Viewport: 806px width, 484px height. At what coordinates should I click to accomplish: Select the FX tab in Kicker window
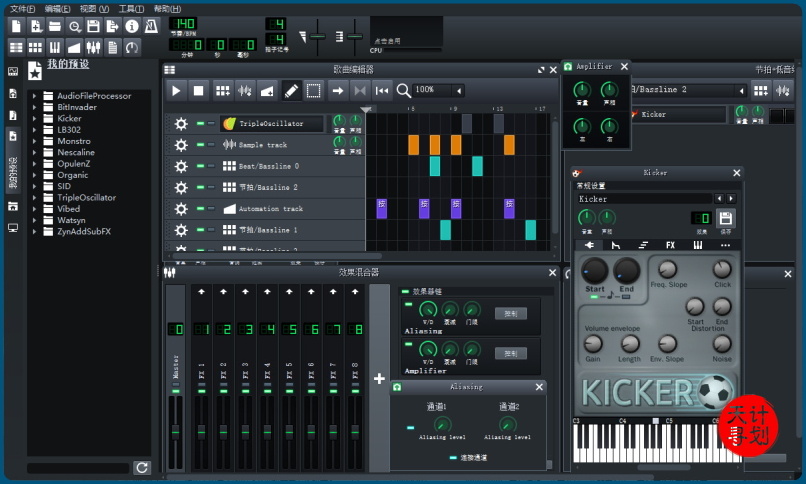[670, 245]
